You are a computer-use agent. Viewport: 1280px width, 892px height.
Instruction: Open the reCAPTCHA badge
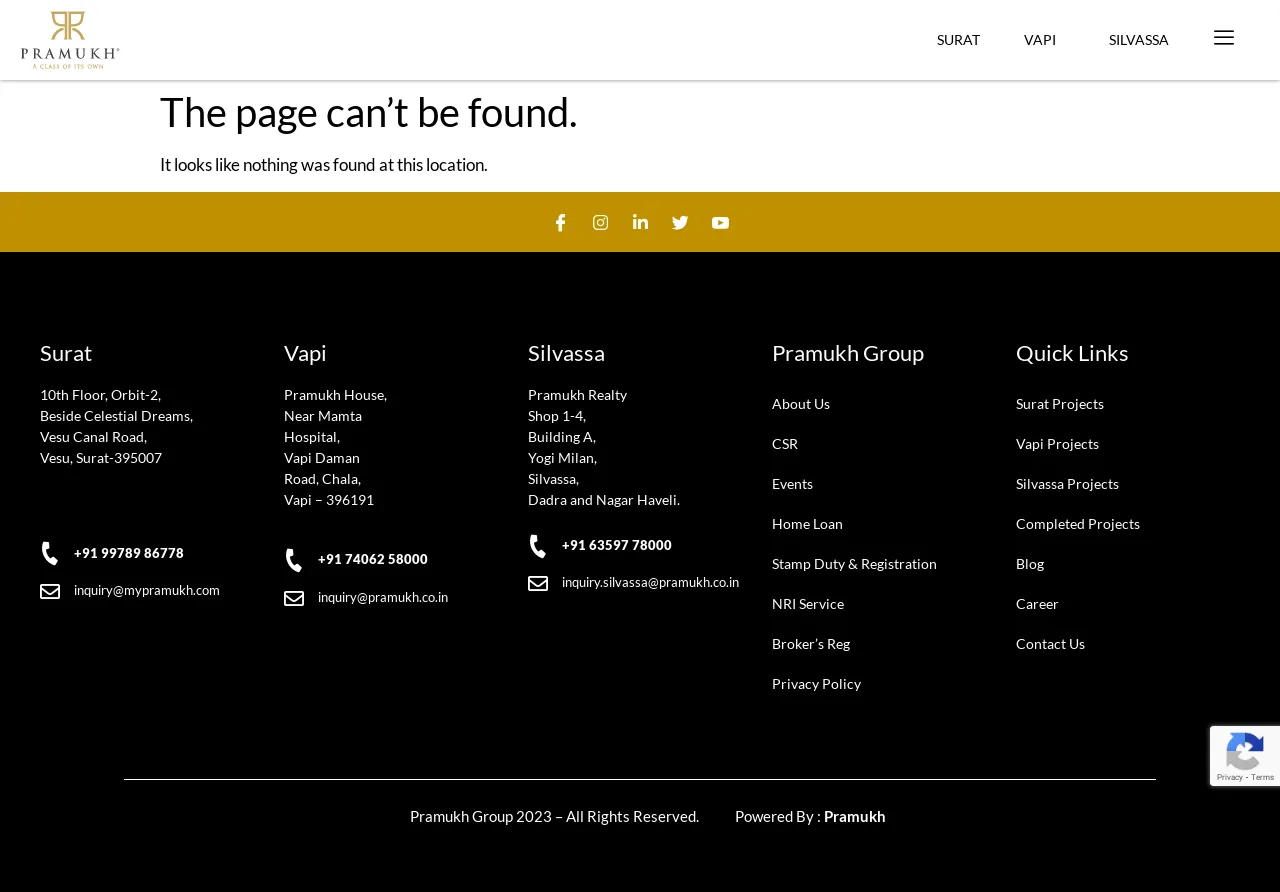coord(1245,756)
